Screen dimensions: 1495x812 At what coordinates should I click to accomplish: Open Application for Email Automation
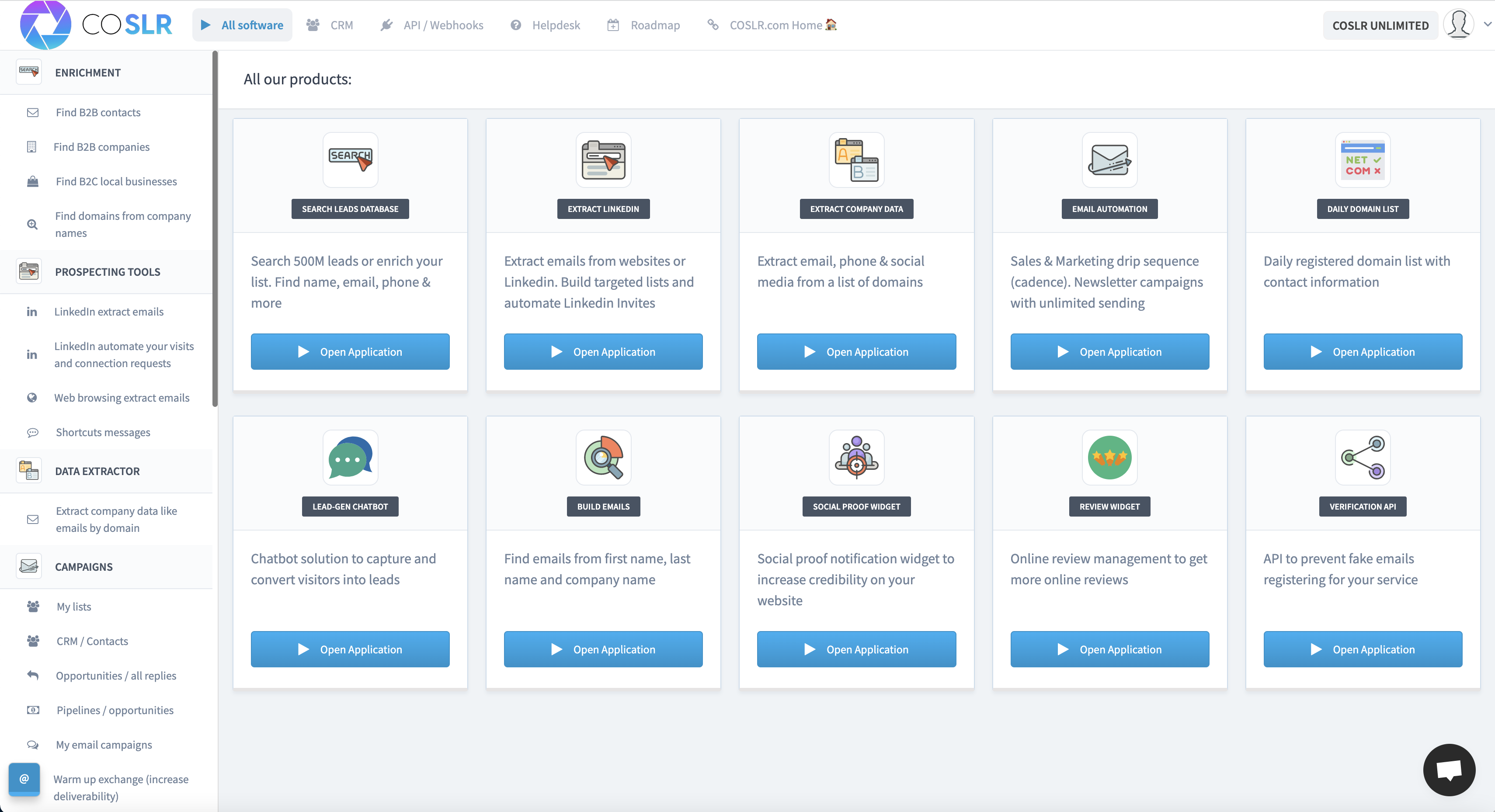(1109, 351)
